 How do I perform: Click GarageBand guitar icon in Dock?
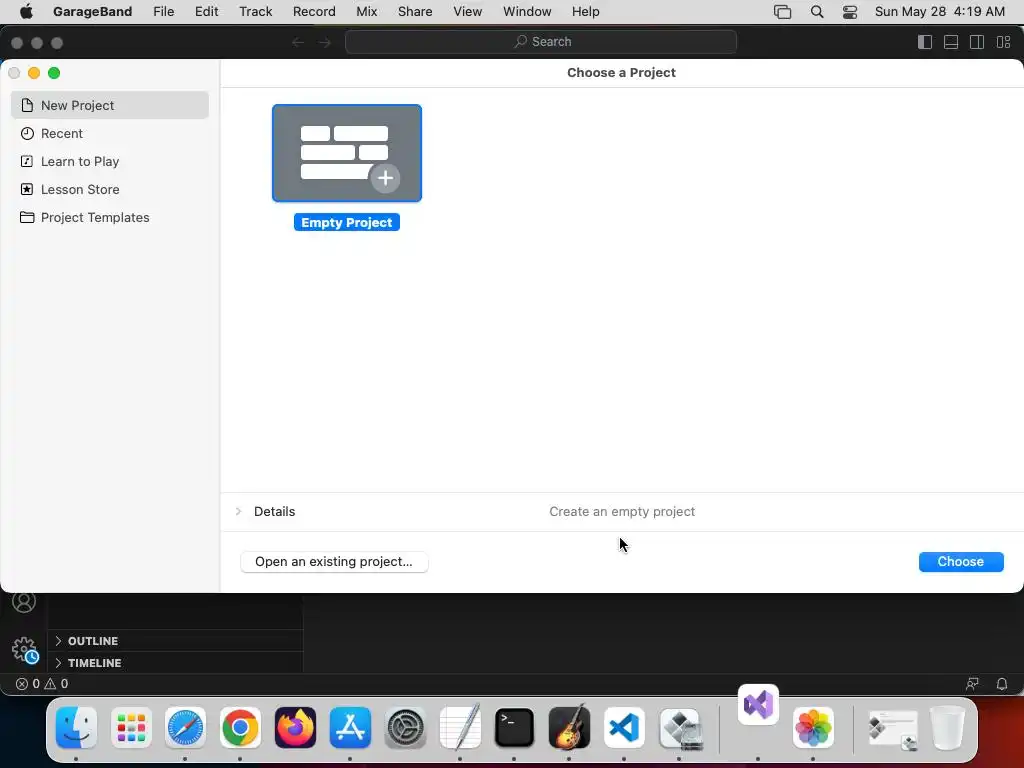point(569,726)
